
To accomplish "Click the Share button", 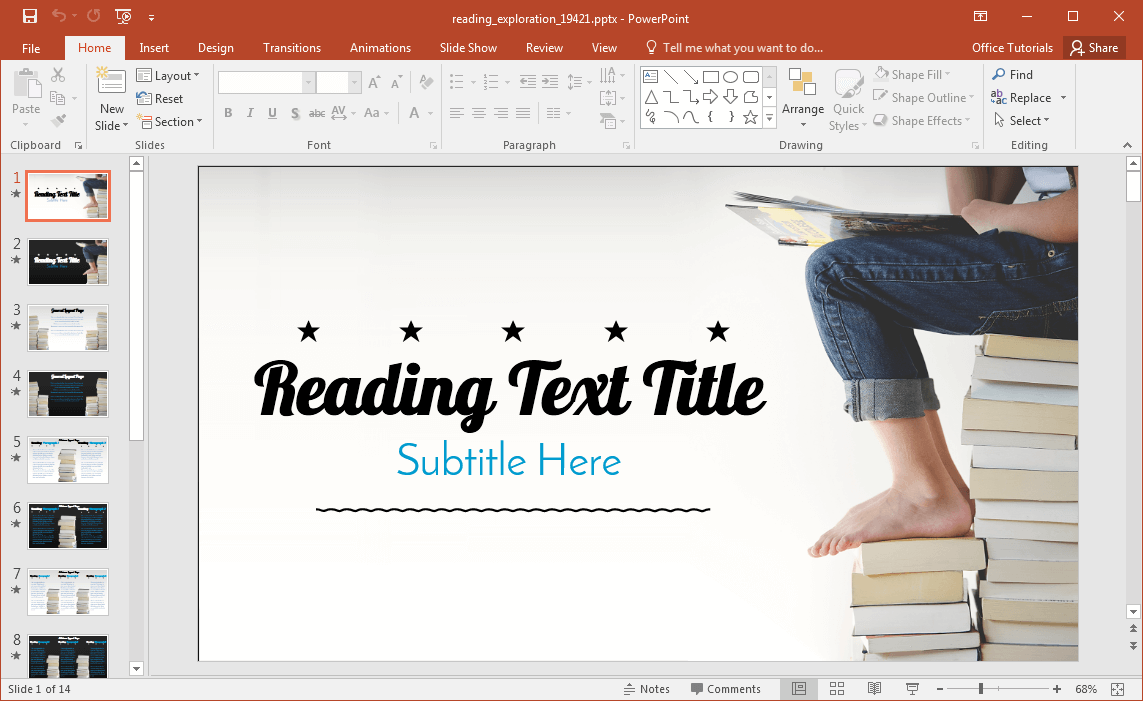I will (1092, 48).
